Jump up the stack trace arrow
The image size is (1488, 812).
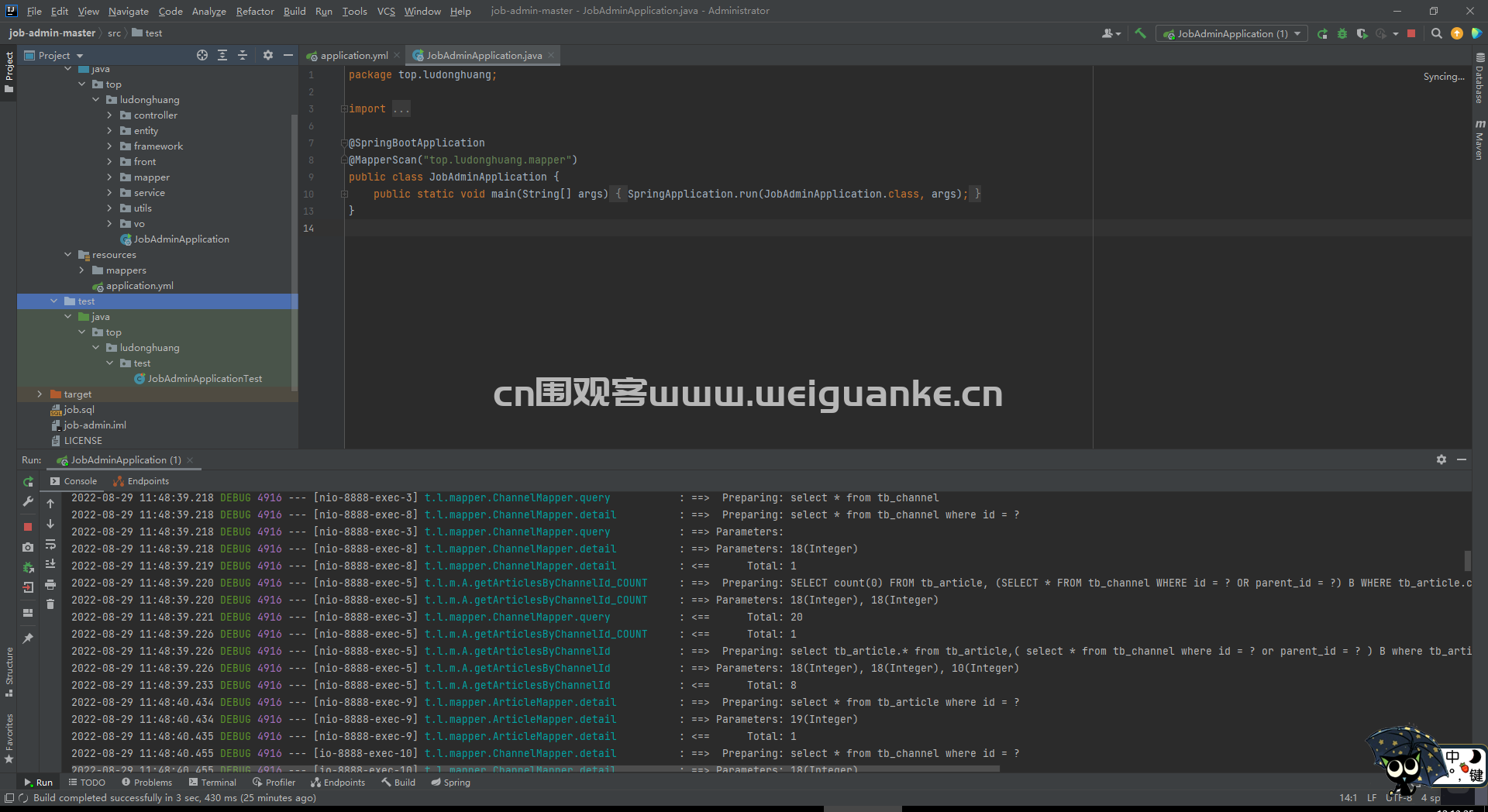(x=50, y=504)
